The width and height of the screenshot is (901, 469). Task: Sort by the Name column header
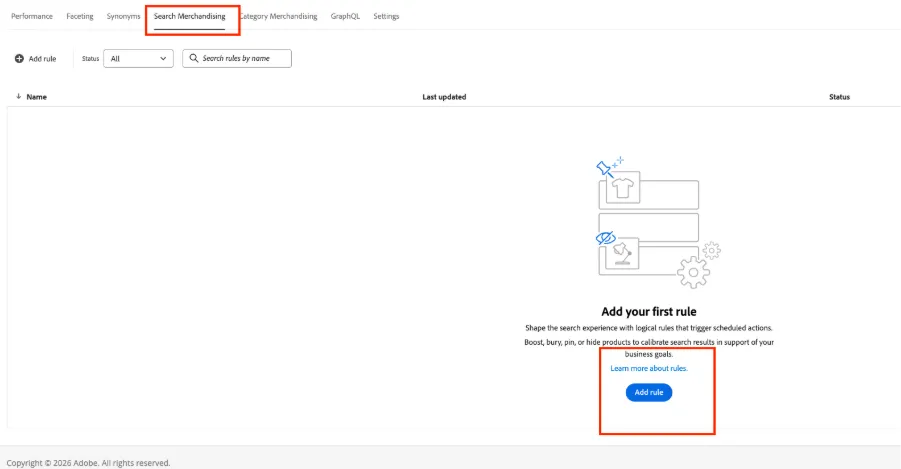[x=36, y=97]
